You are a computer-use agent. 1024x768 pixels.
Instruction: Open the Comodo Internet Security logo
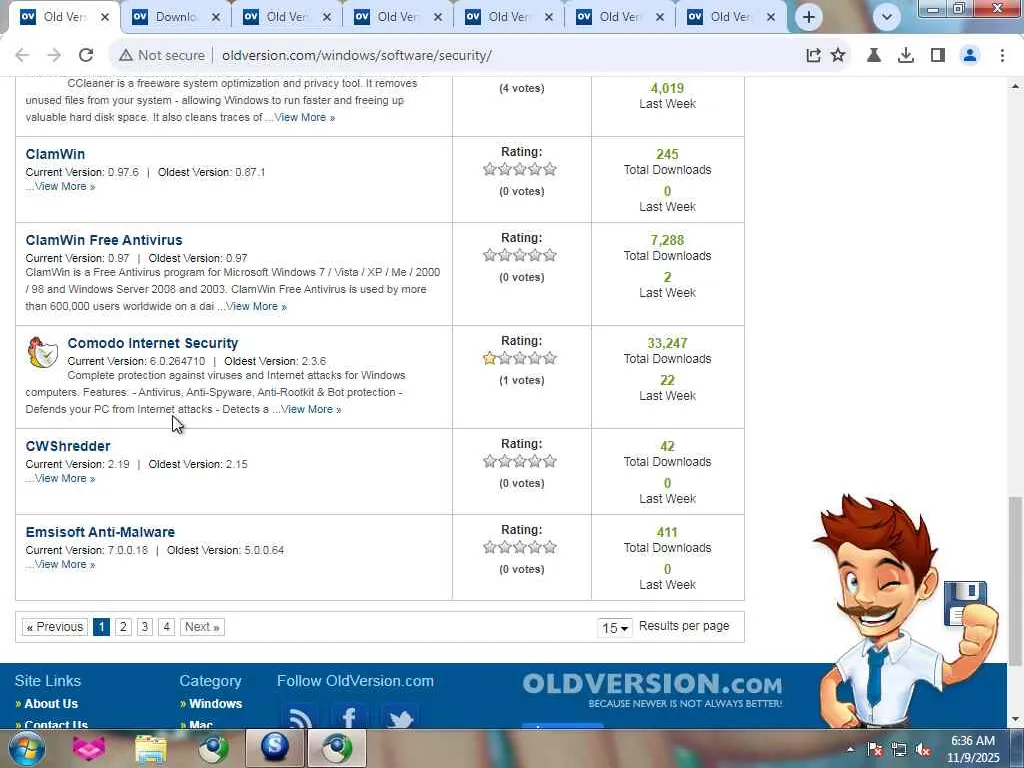click(42, 352)
